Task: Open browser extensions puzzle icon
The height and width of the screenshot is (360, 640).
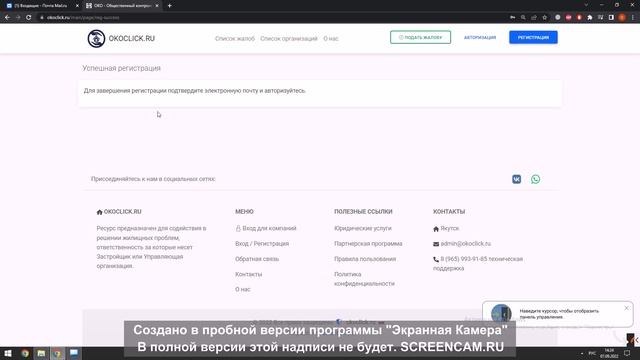Action: 590,18
